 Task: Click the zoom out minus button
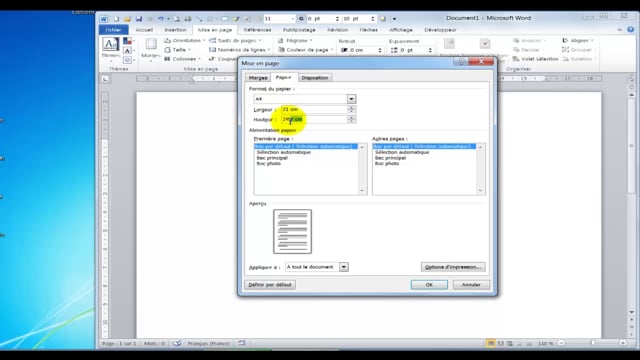tap(561, 343)
